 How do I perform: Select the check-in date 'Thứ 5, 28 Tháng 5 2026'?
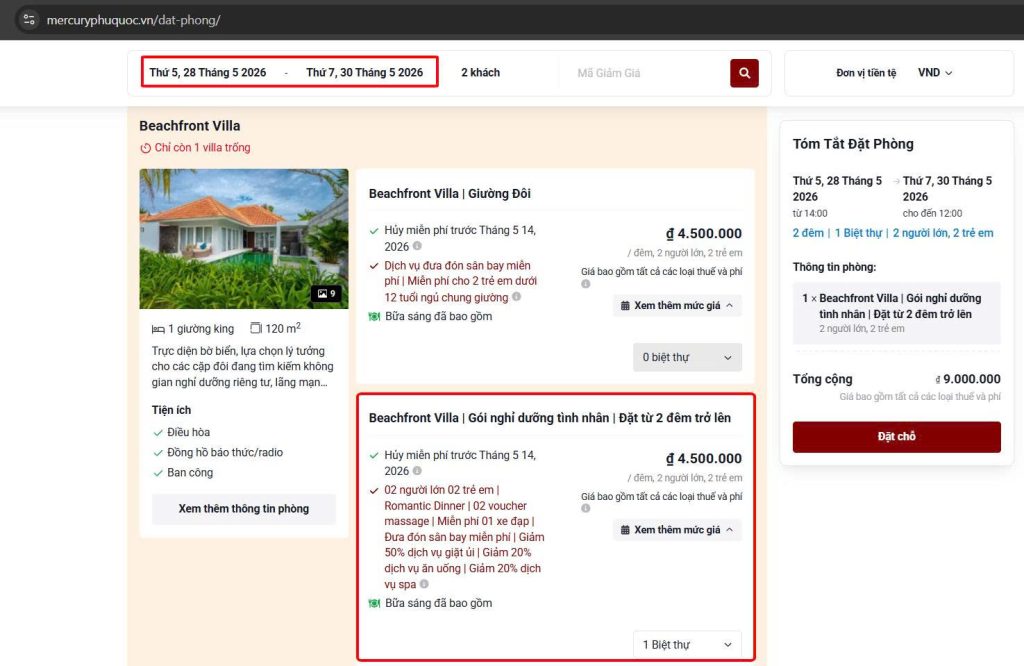pyautogui.click(x=208, y=73)
